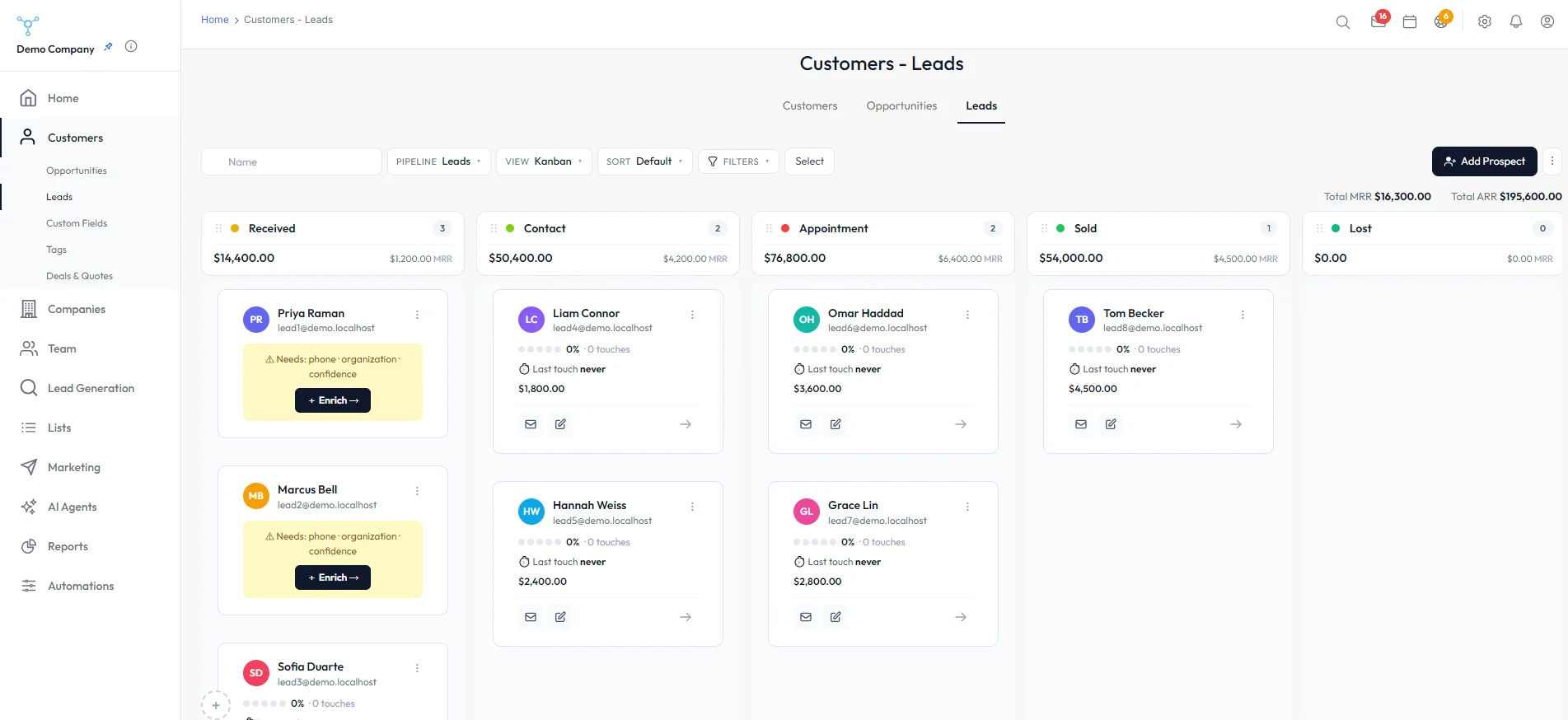The height and width of the screenshot is (720, 1568).
Task: Open the notifications bell
Action: [1516, 22]
